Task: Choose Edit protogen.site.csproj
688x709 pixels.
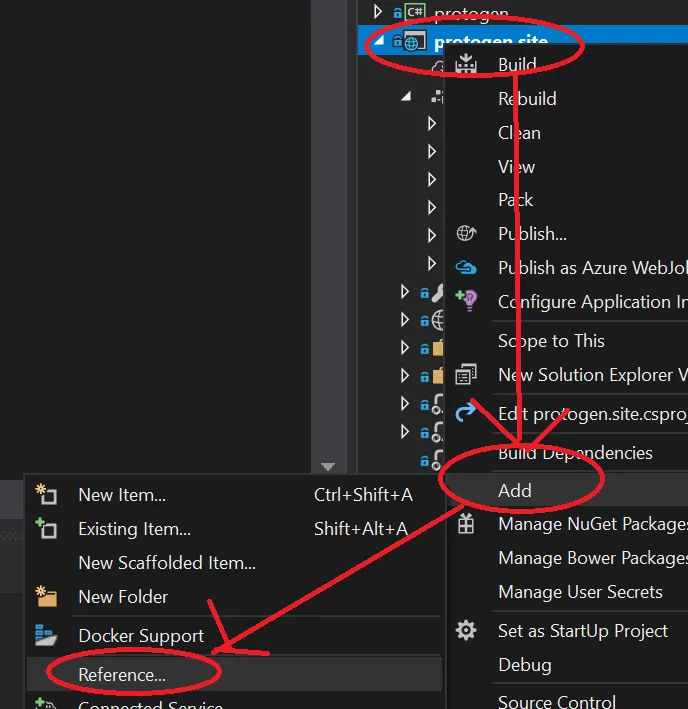Action: click(593, 414)
